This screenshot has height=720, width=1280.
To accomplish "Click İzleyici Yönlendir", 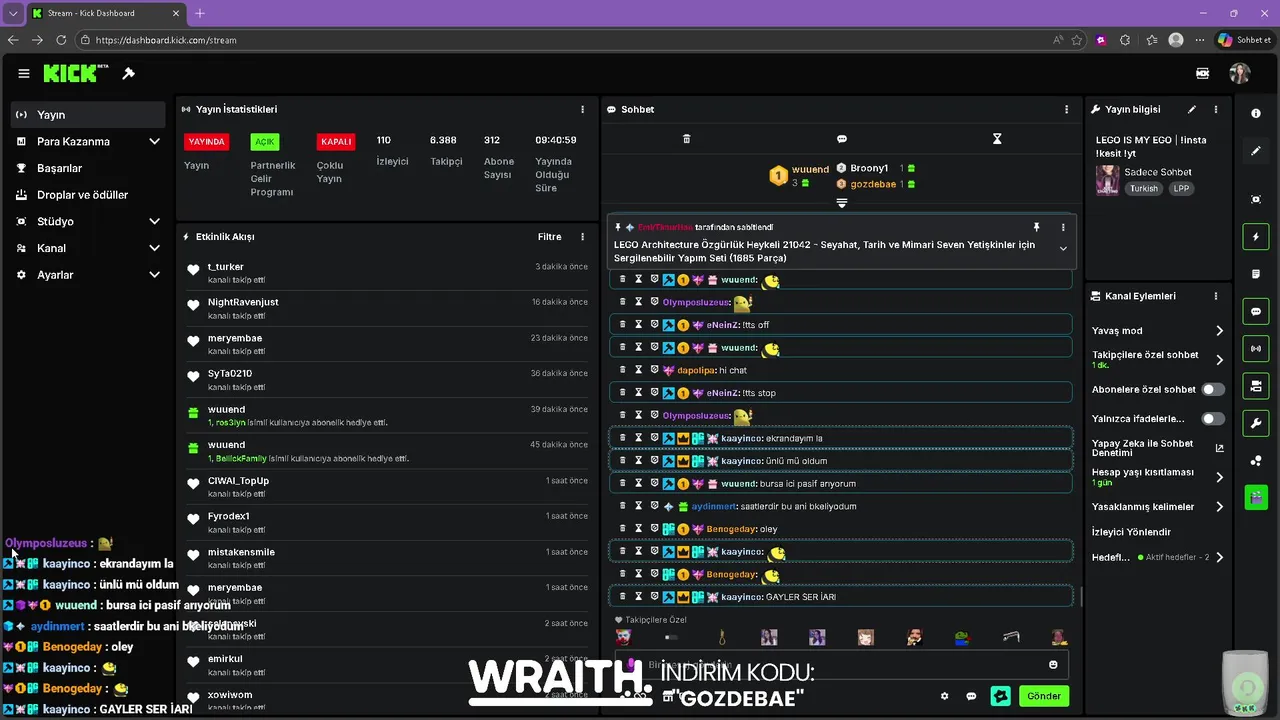I will point(1131,532).
